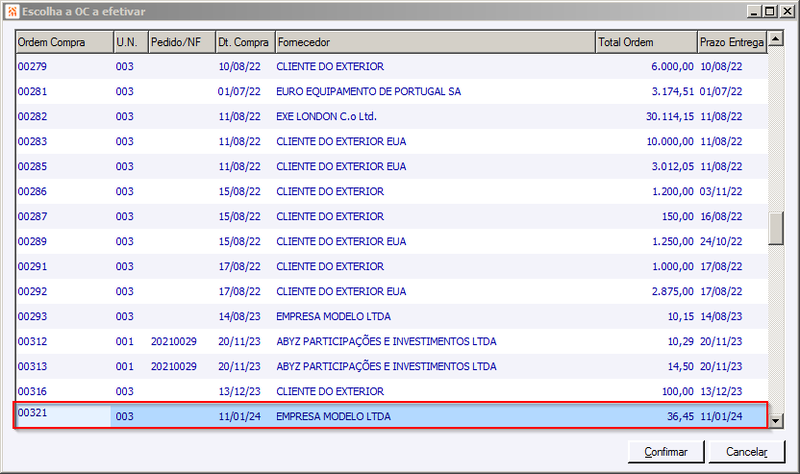
Task: Click total value 6.000,00
Action: click(x=672, y=66)
